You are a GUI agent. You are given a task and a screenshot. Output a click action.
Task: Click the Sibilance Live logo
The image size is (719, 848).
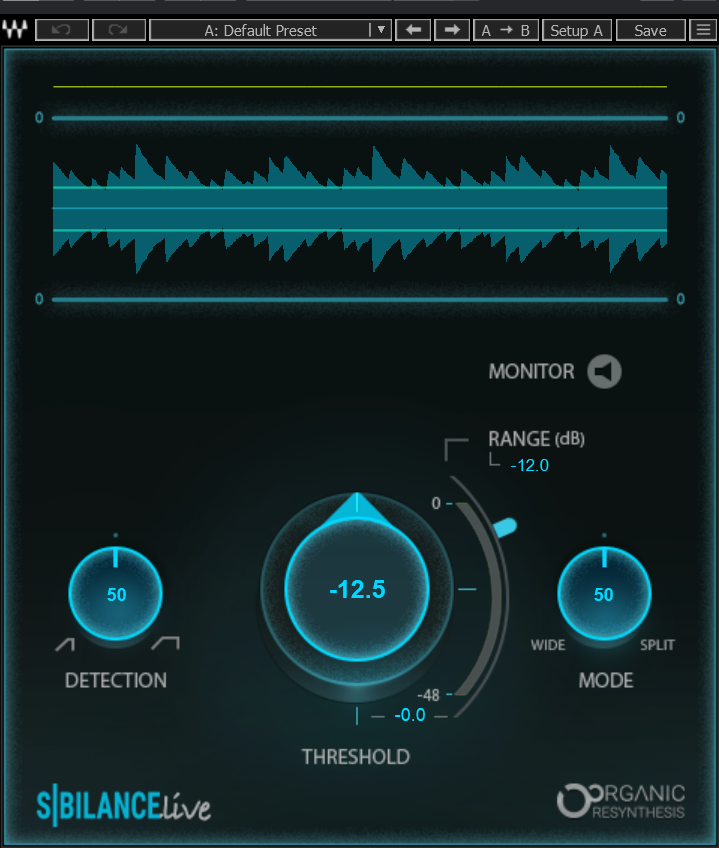(x=123, y=806)
